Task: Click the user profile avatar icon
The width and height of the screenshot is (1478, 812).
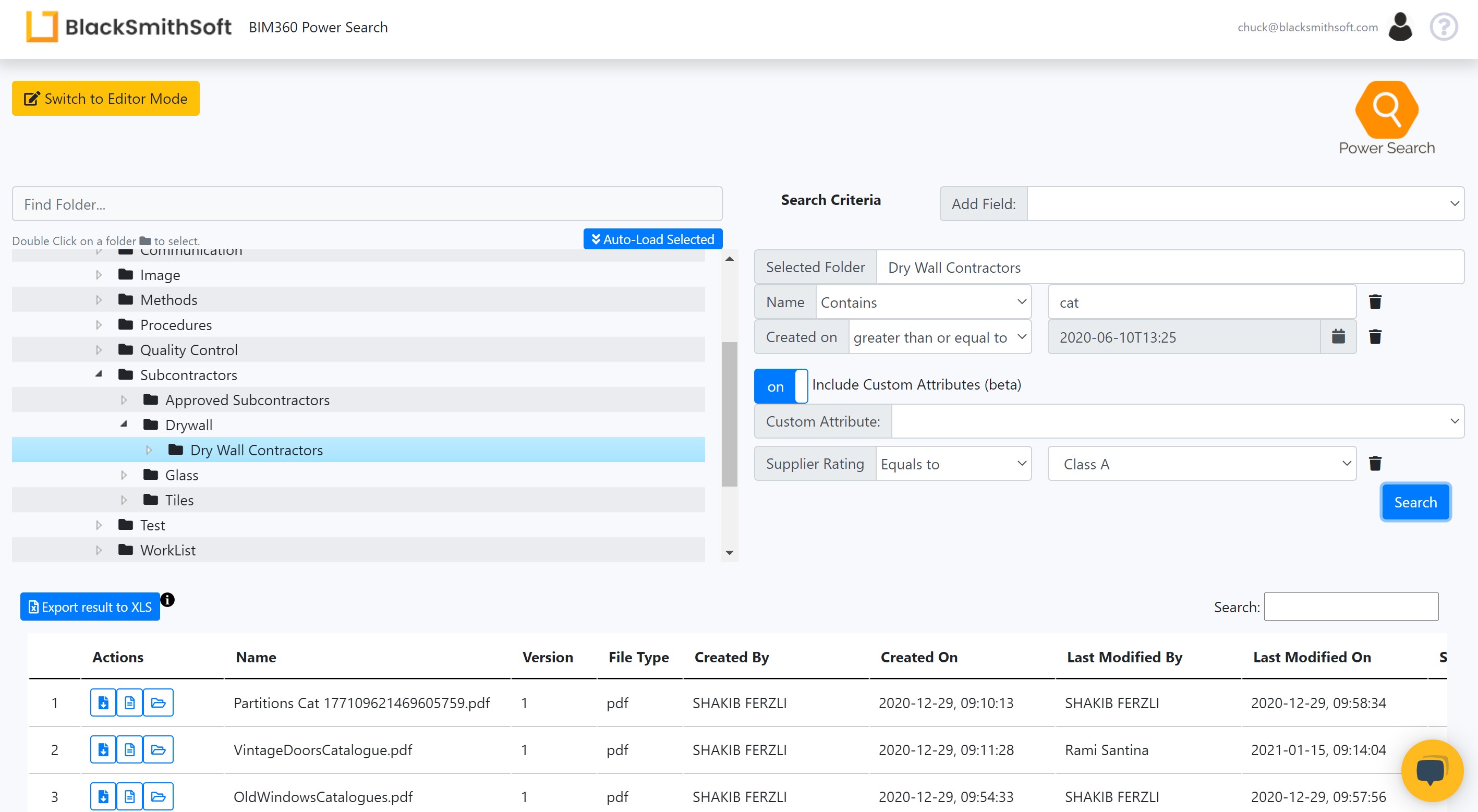Action: tap(1399, 27)
